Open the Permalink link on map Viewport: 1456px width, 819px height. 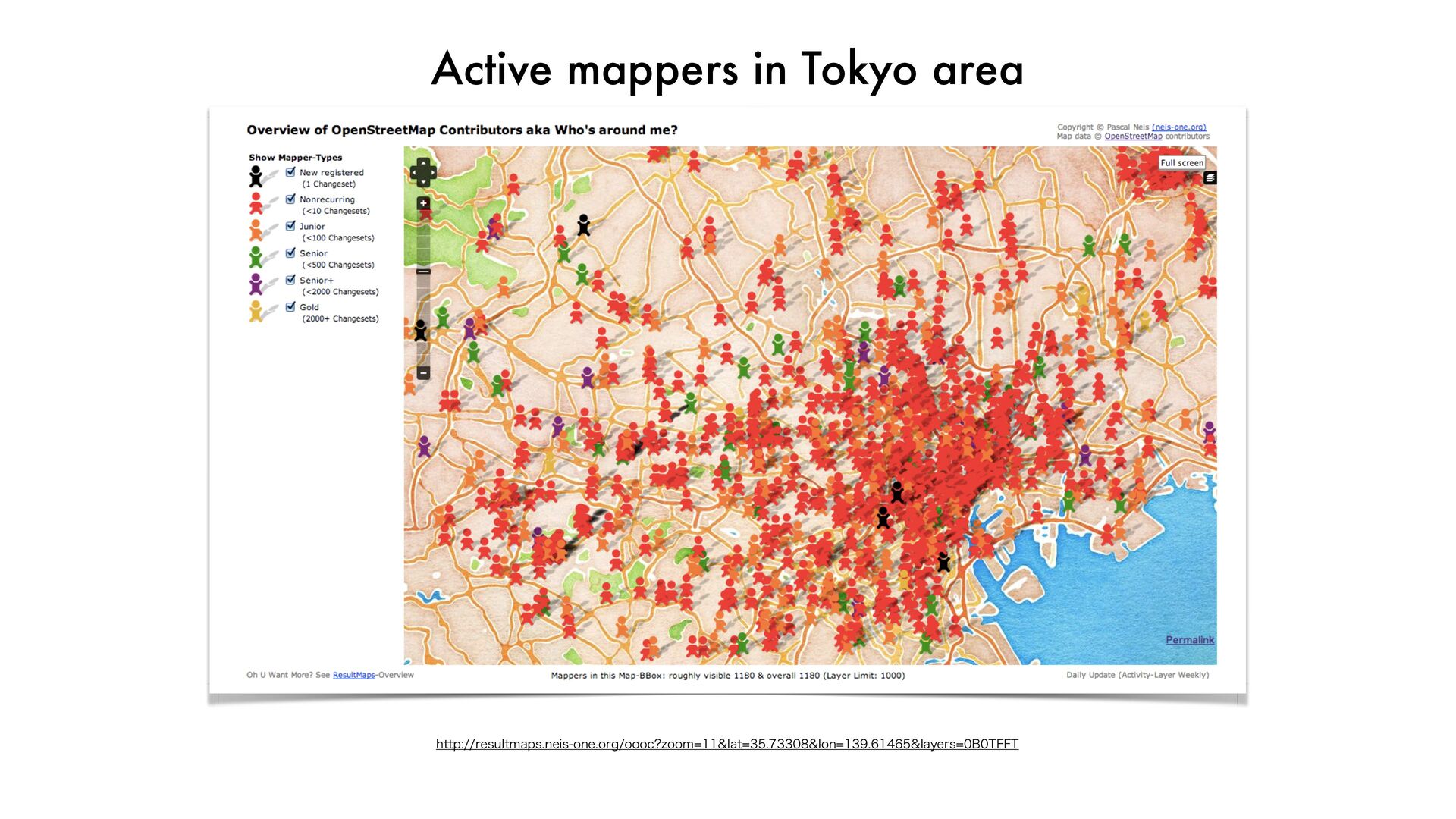pos(1189,640)
